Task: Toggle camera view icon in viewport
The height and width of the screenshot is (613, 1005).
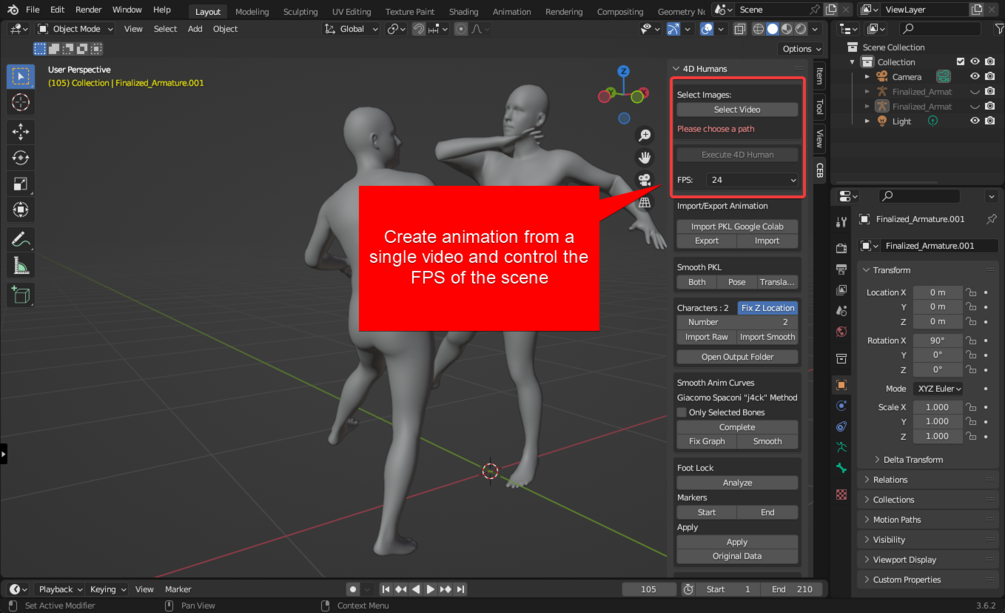Action: point(644,180)
